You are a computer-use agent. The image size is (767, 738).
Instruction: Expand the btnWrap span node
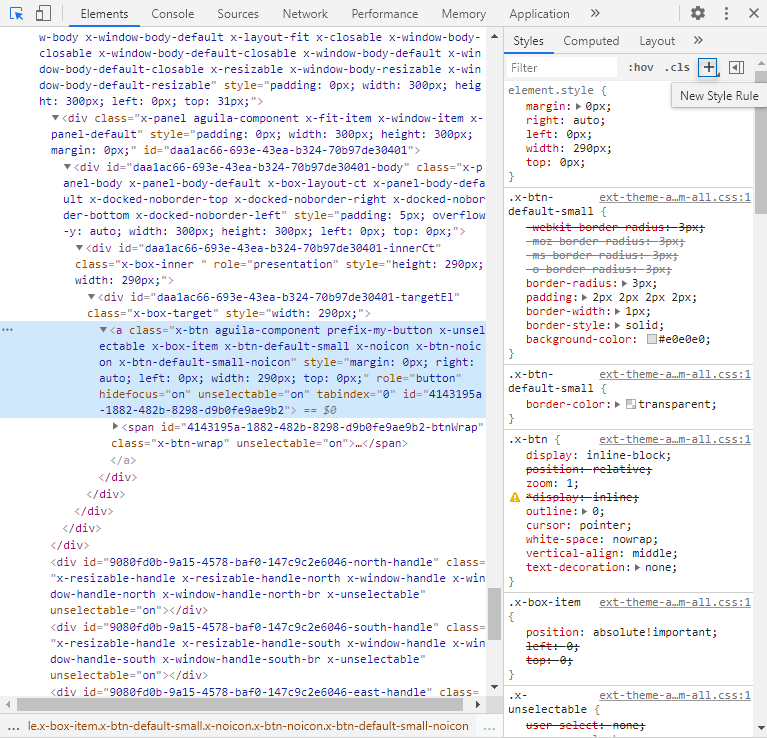point(115,426)
